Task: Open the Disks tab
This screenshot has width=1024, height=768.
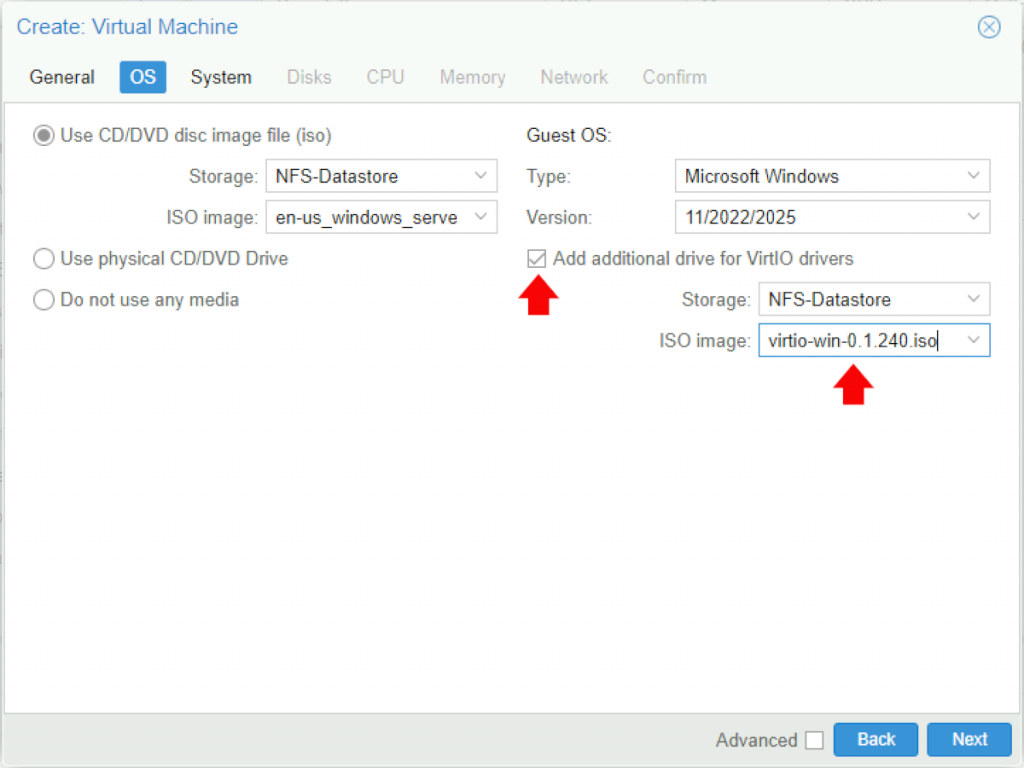Action: [x=309, y=77]
